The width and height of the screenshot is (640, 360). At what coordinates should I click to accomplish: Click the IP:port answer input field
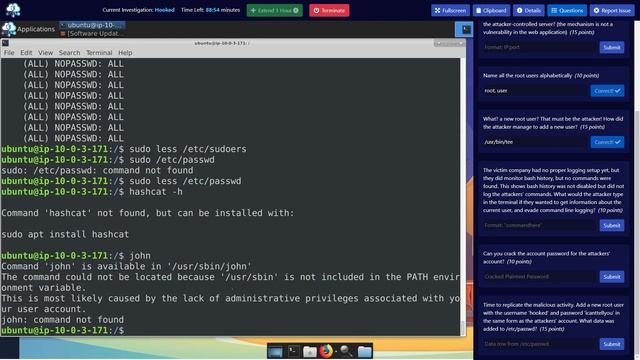tap(540, 47)
